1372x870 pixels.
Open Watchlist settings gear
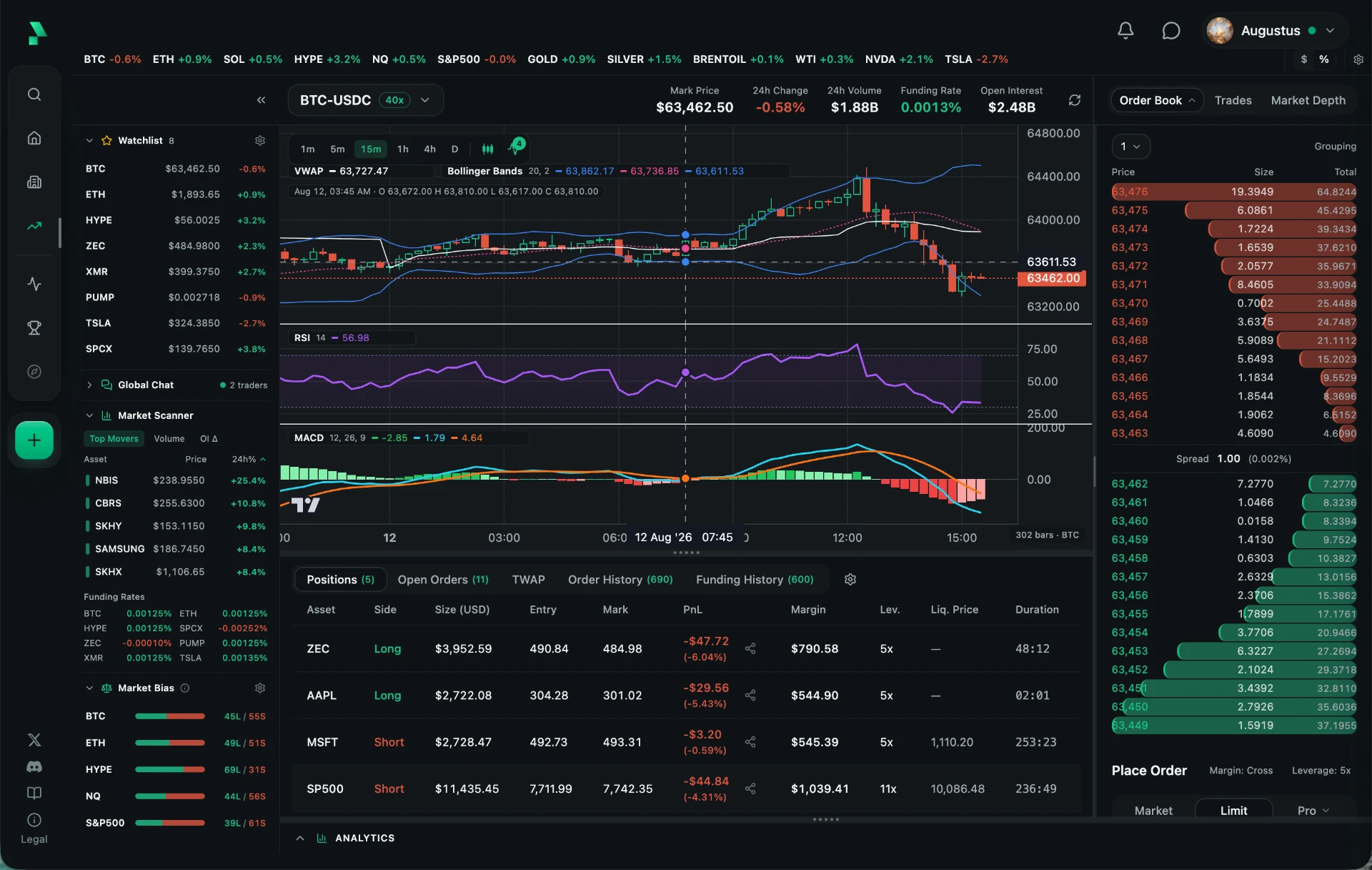(260, 141)
